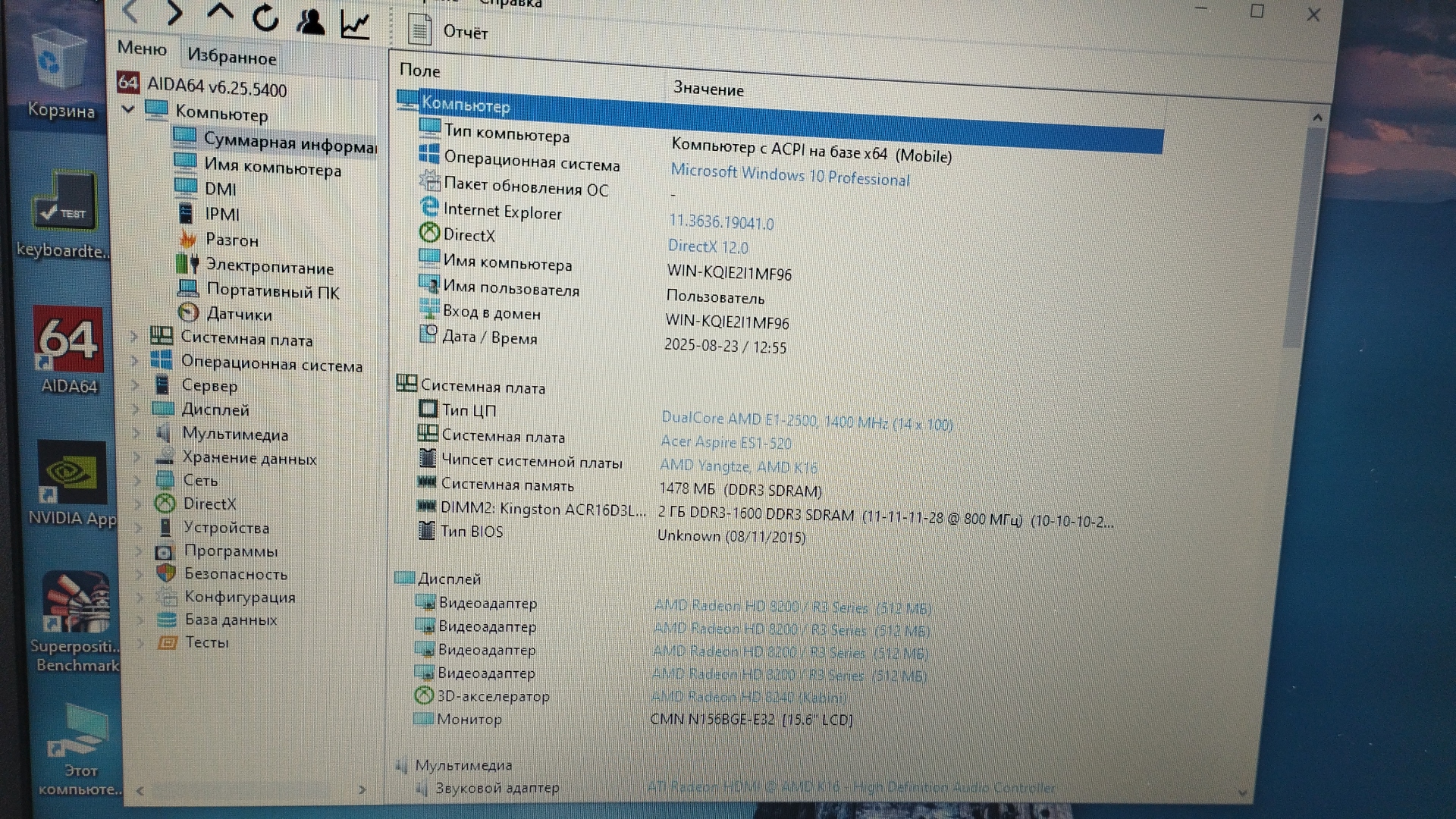
Task: Open the Microsoft Windows 10 Professional link
Action: point(789,175)
